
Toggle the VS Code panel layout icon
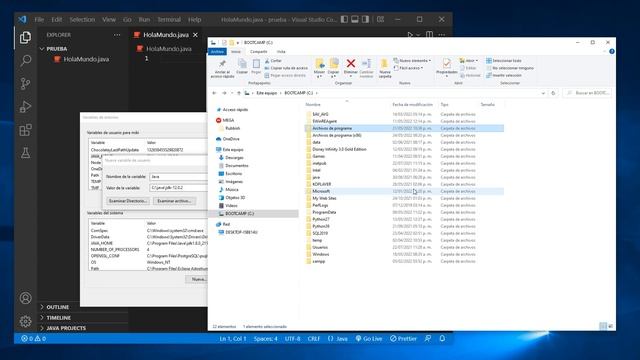click(x=355, y=19)
